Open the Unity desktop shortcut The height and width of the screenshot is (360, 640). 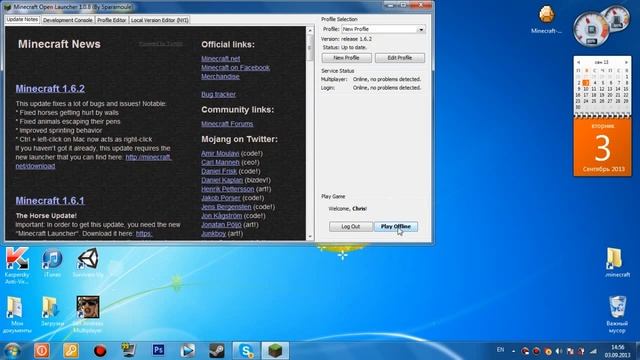coord(88,263)
